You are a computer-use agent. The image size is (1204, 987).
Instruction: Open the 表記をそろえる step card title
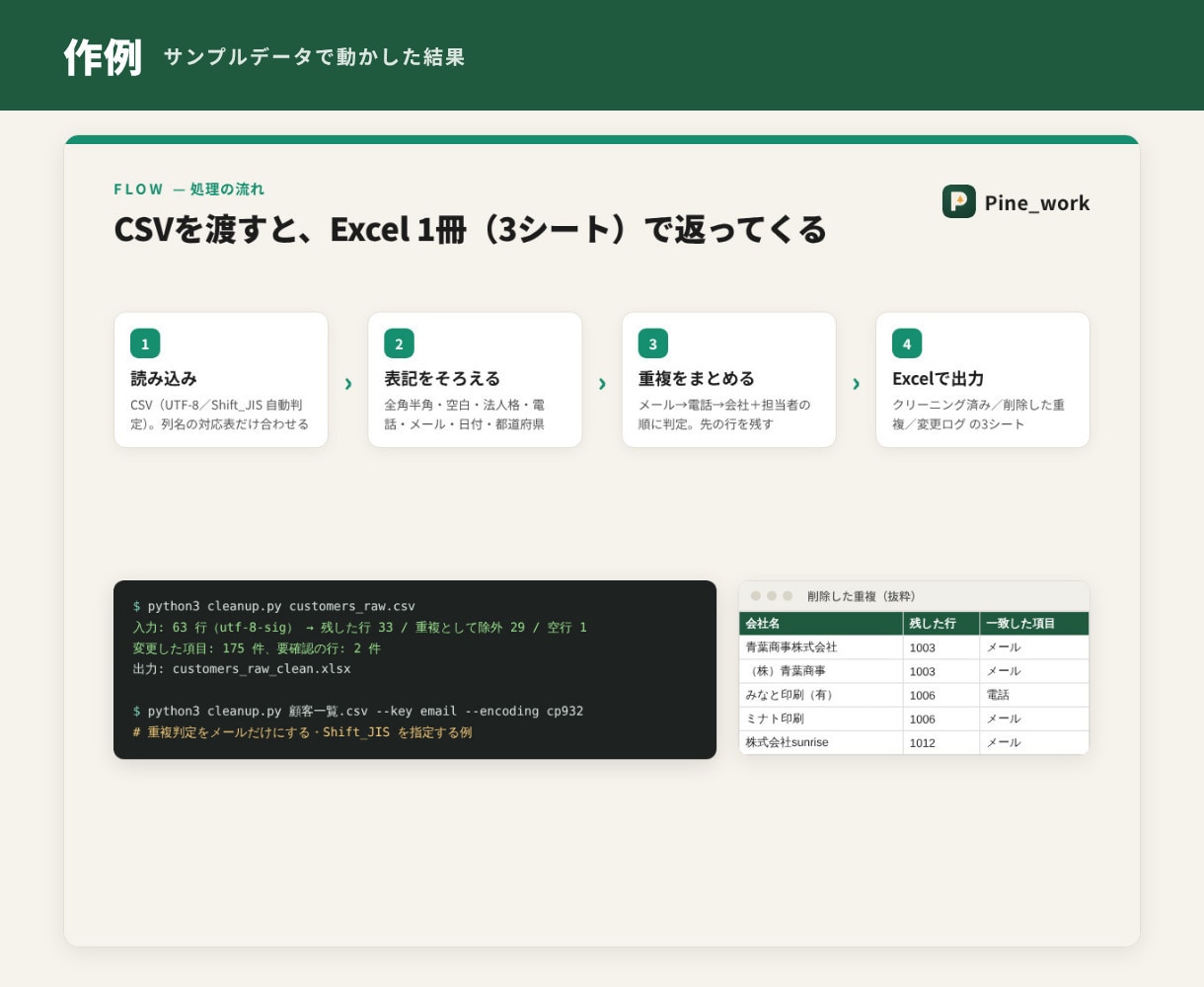pyautogui.click(x=442, y=378)
